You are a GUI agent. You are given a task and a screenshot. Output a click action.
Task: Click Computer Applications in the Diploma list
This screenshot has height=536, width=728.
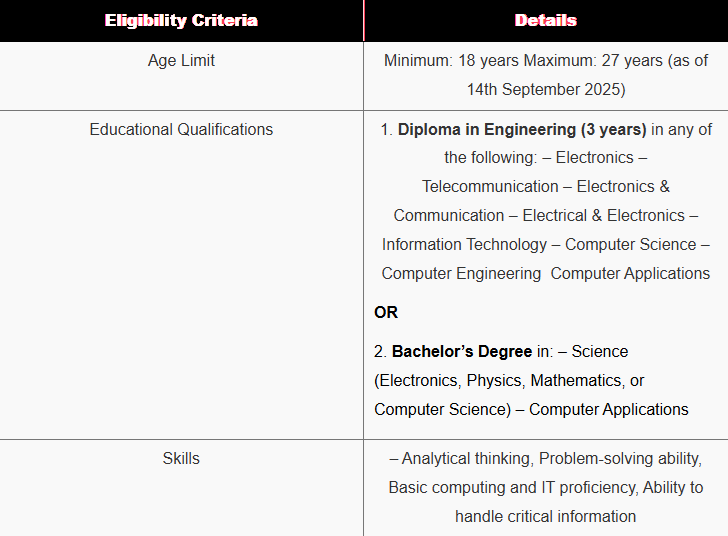(x=630, y=273)
